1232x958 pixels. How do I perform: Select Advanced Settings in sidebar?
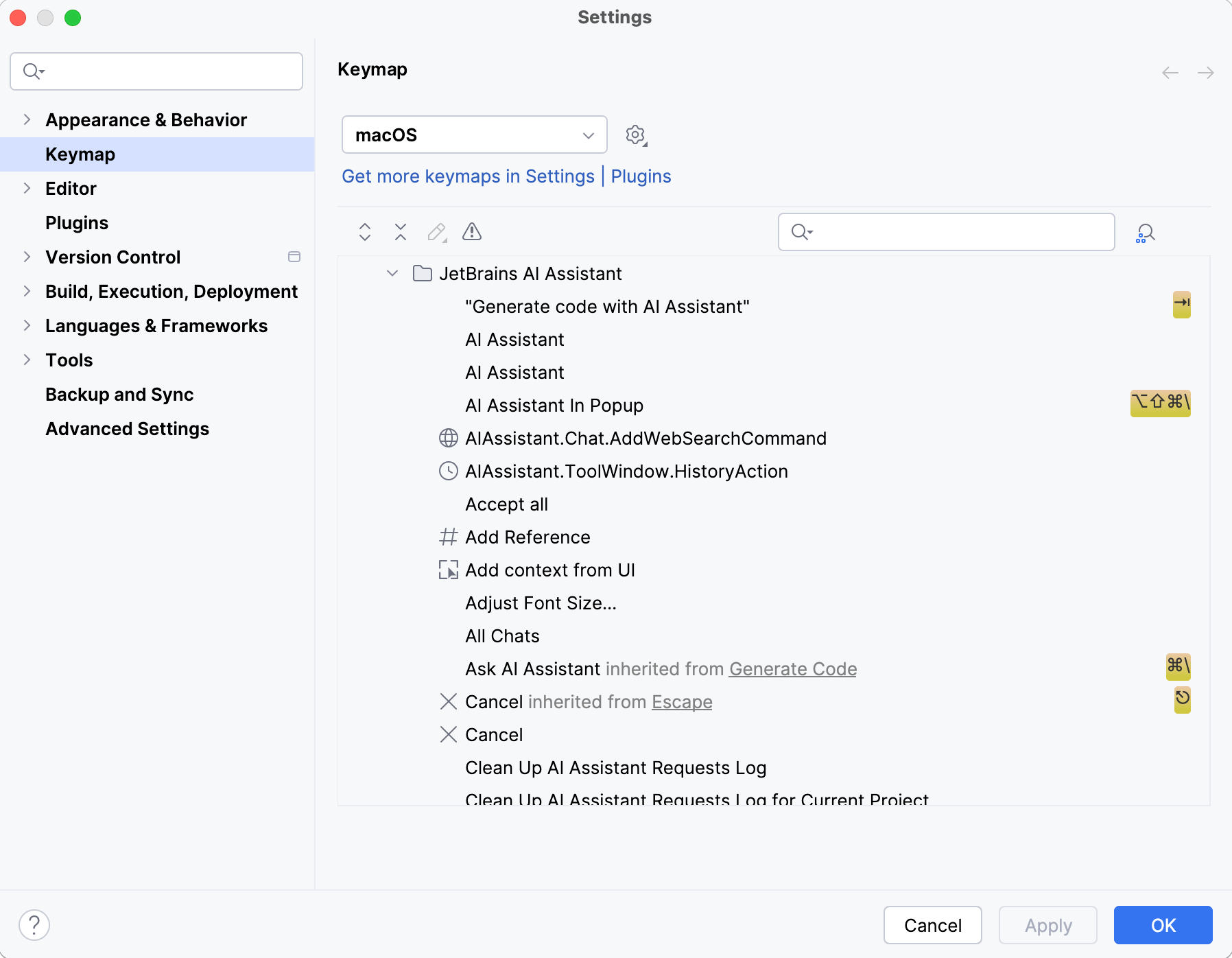tap(127, 429)
